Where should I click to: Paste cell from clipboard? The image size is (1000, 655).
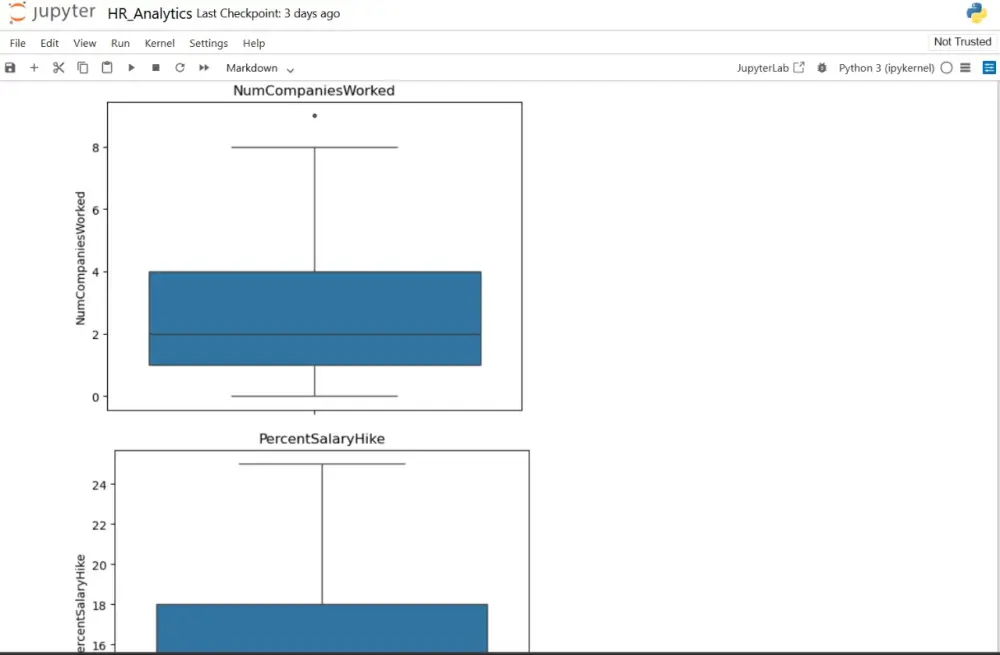pyautogui.click(x=106, y=67)
